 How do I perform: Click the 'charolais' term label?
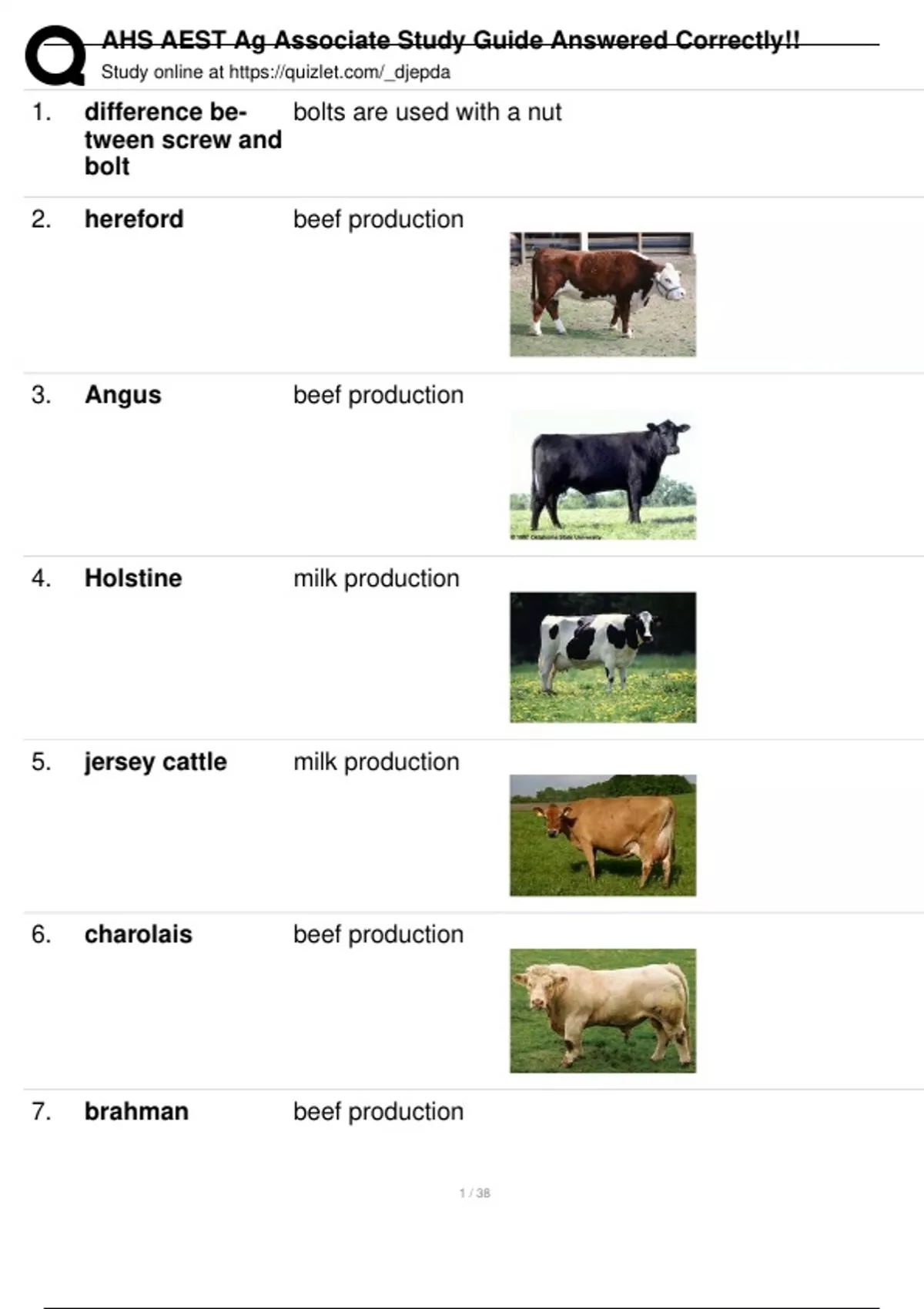[x=139, y=934]
